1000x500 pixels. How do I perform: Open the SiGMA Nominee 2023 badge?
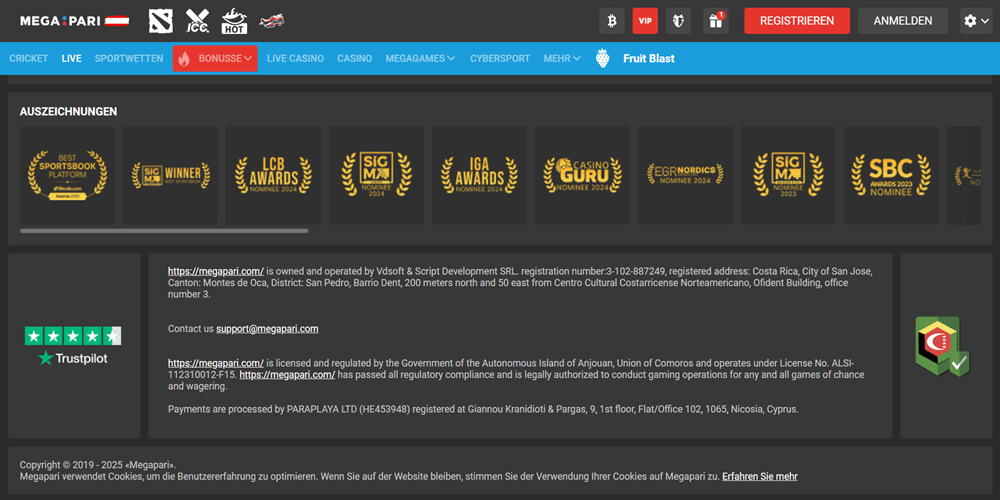[x=788, y=175]
